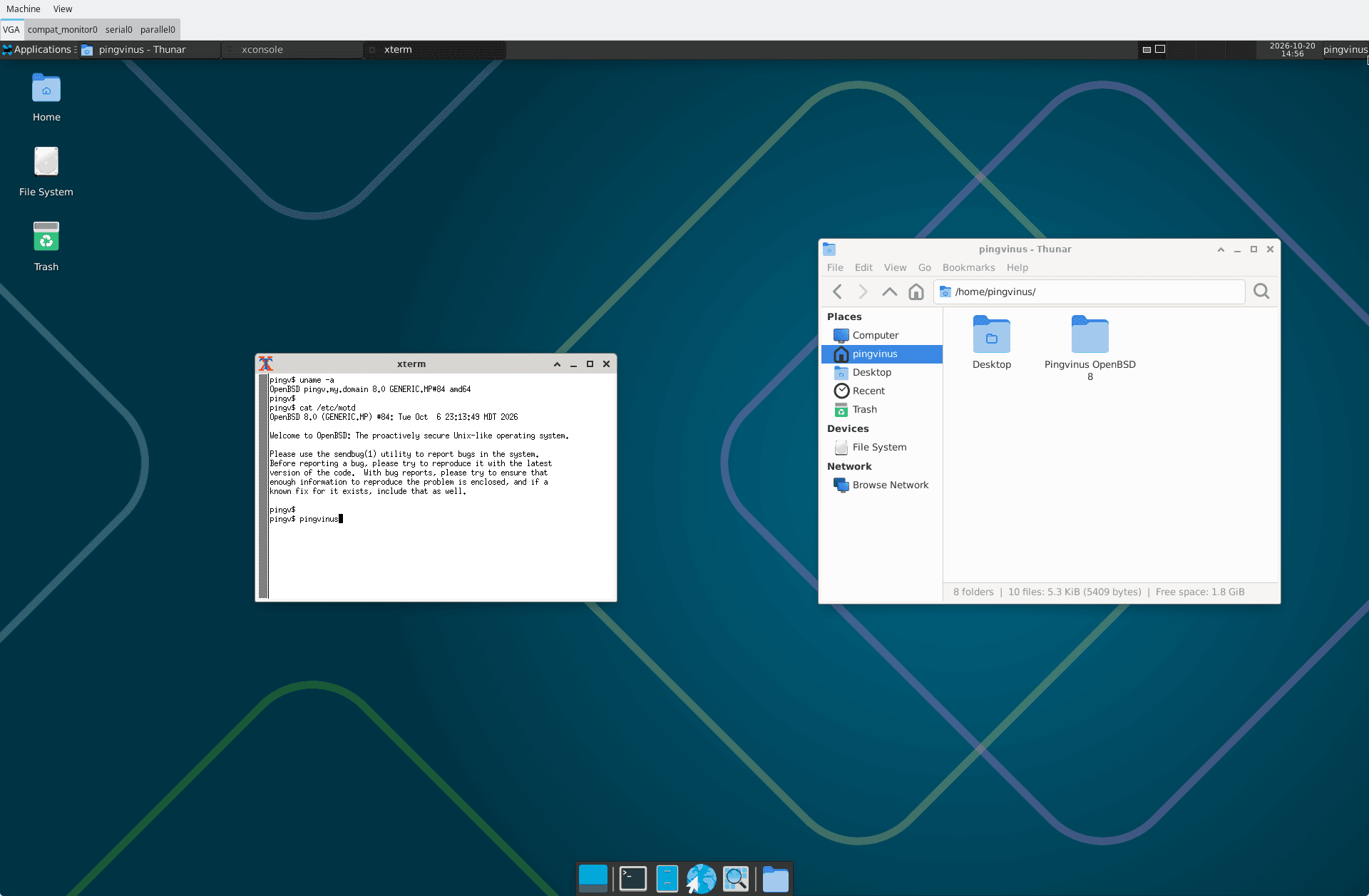Open Home icon on the desktop
1369x896 pixels.
[x=46, y=98]
